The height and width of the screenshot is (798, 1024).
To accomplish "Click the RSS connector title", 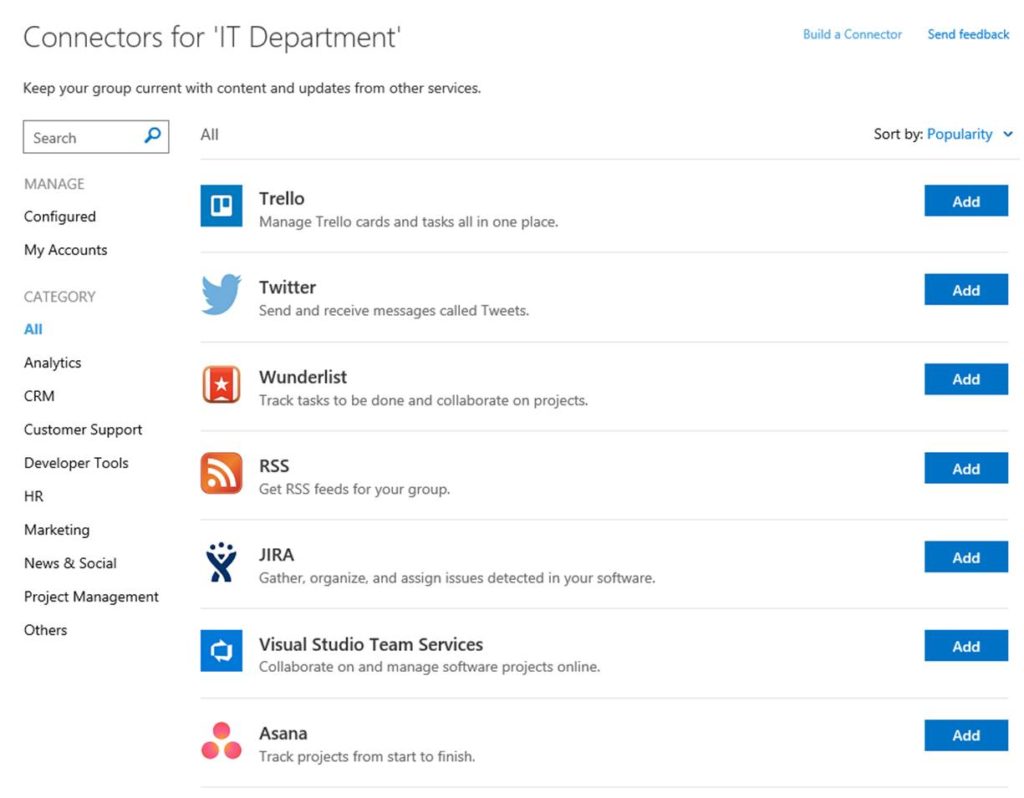I will click(274, 466).
